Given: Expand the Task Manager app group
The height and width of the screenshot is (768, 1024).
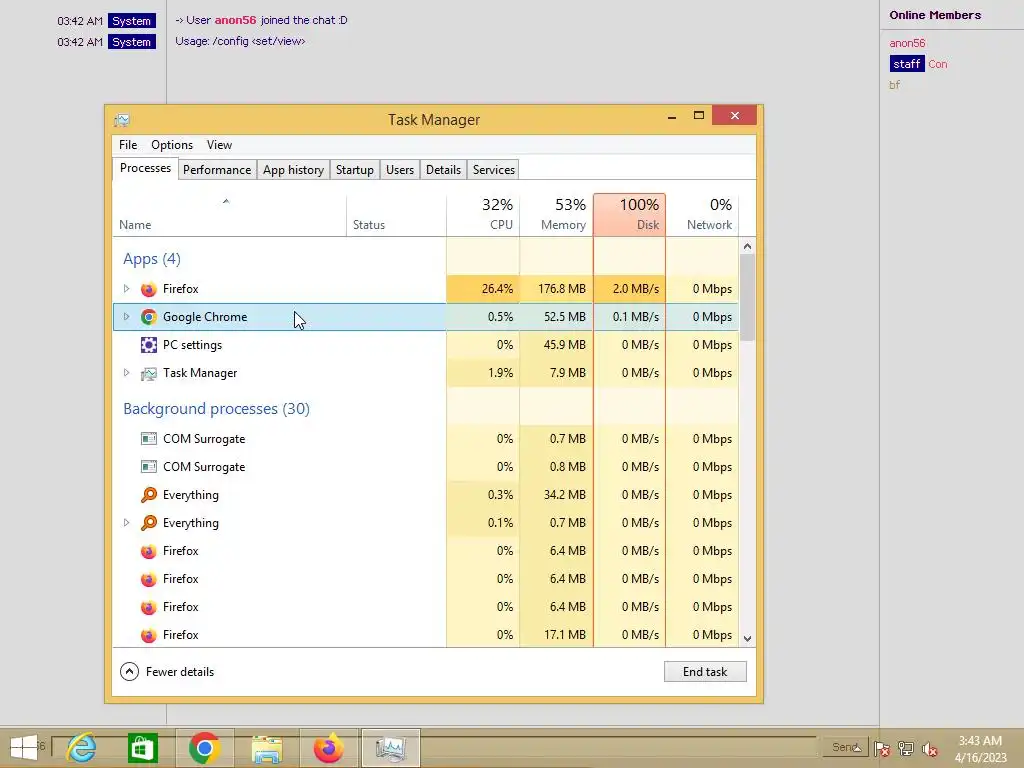Looking at the screenshot, I should (x=127, y=373).
